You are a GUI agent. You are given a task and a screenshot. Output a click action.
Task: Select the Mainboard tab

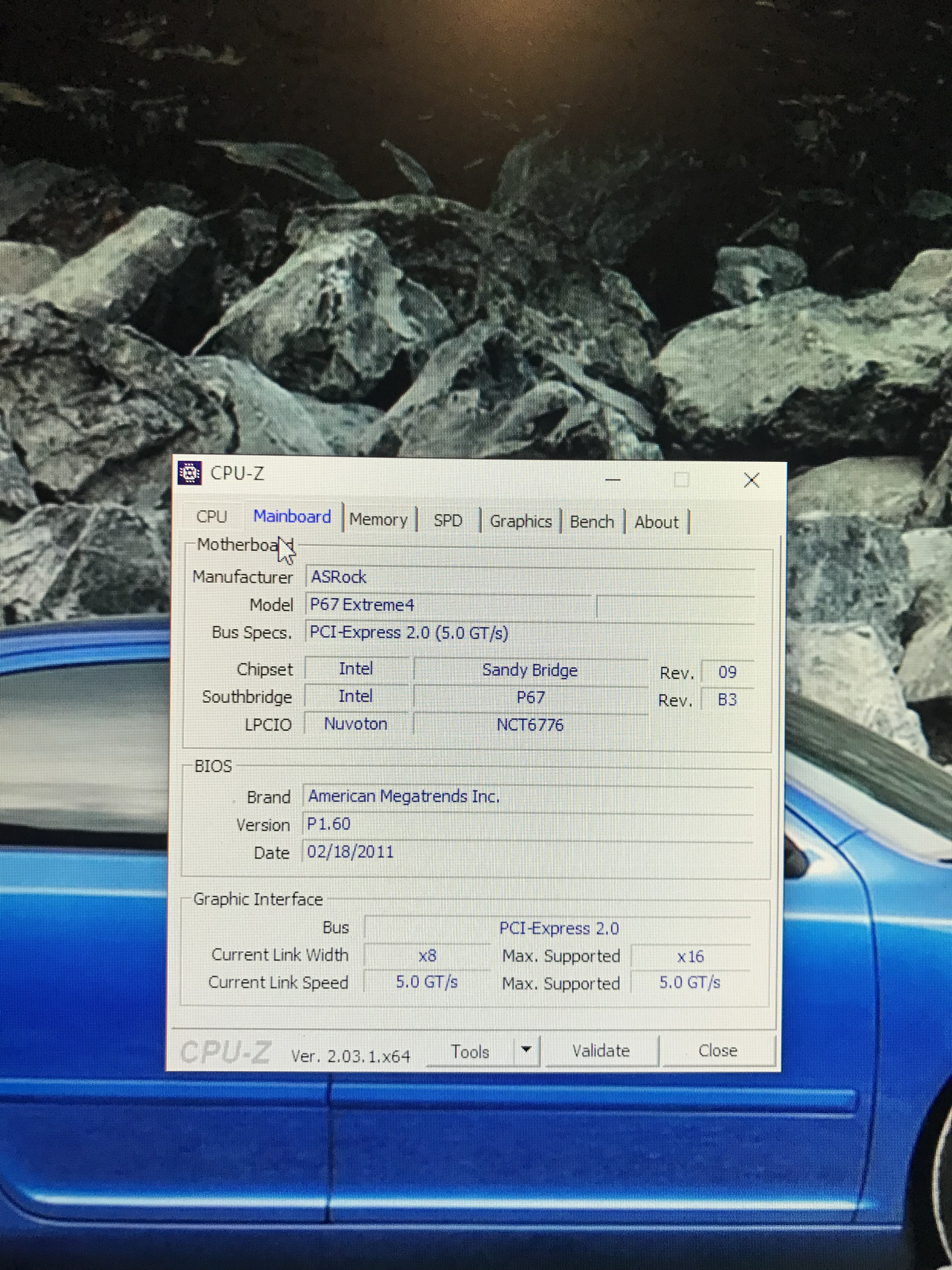292,517
